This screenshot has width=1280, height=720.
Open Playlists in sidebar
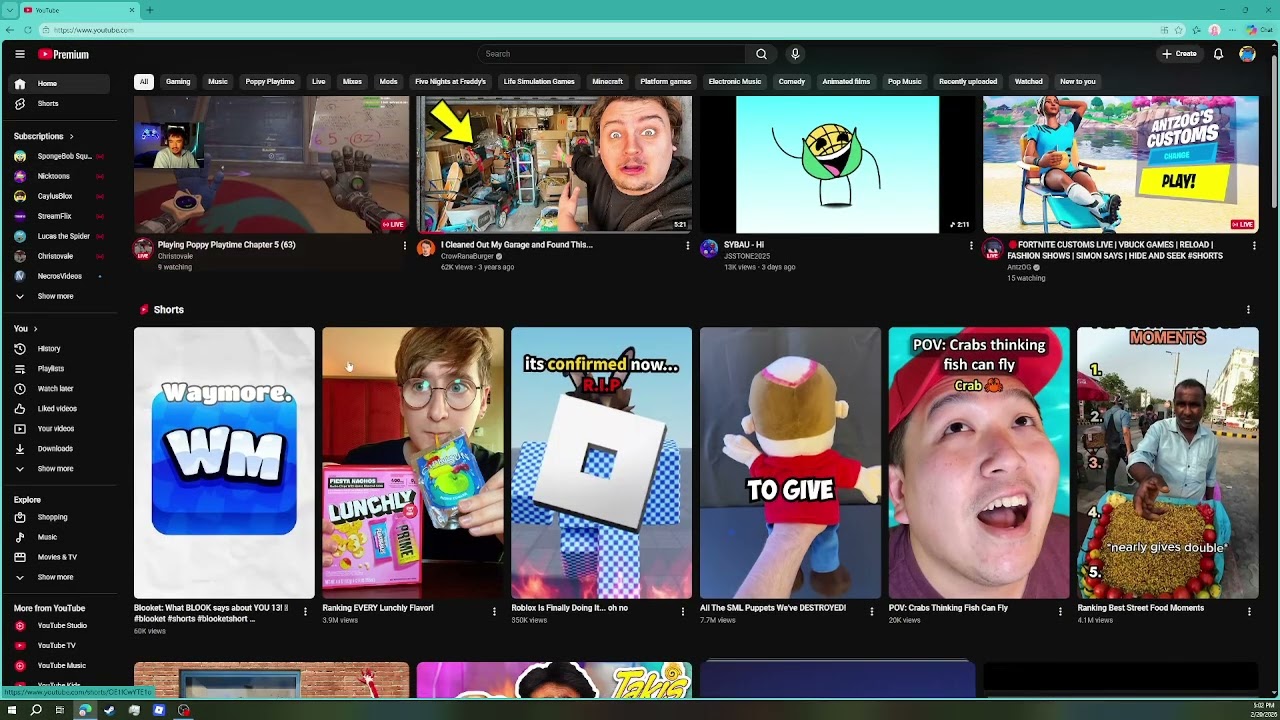[x=60, y=369]
